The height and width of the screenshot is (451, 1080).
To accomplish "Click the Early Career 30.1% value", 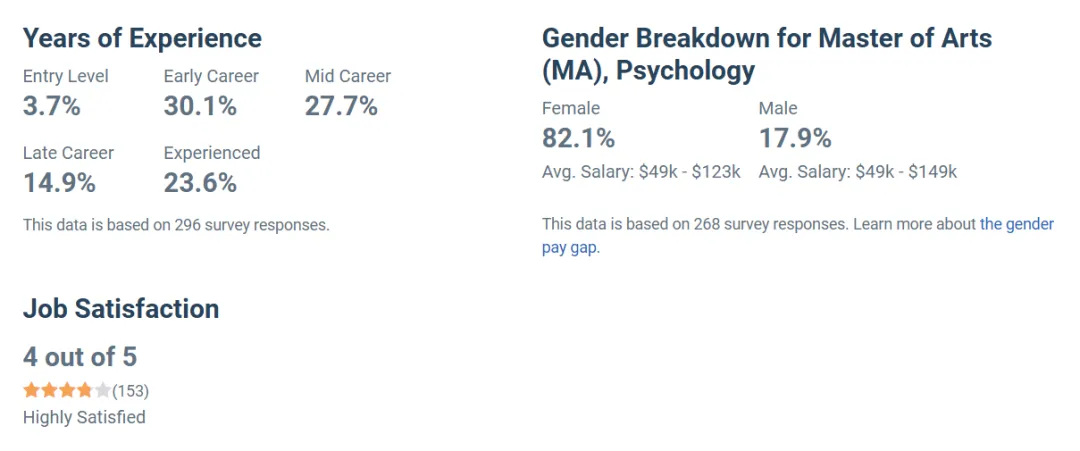I will (x=200, y=106).
